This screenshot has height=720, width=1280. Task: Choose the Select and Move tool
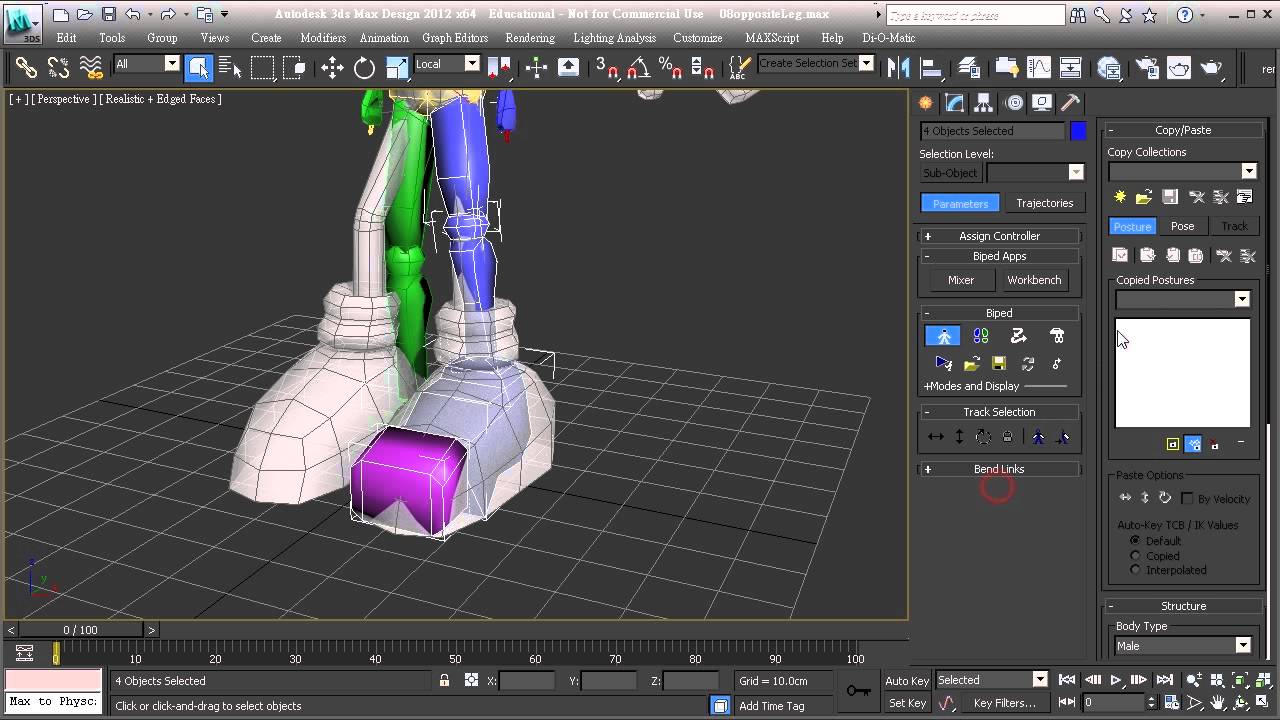click(332, 67)
